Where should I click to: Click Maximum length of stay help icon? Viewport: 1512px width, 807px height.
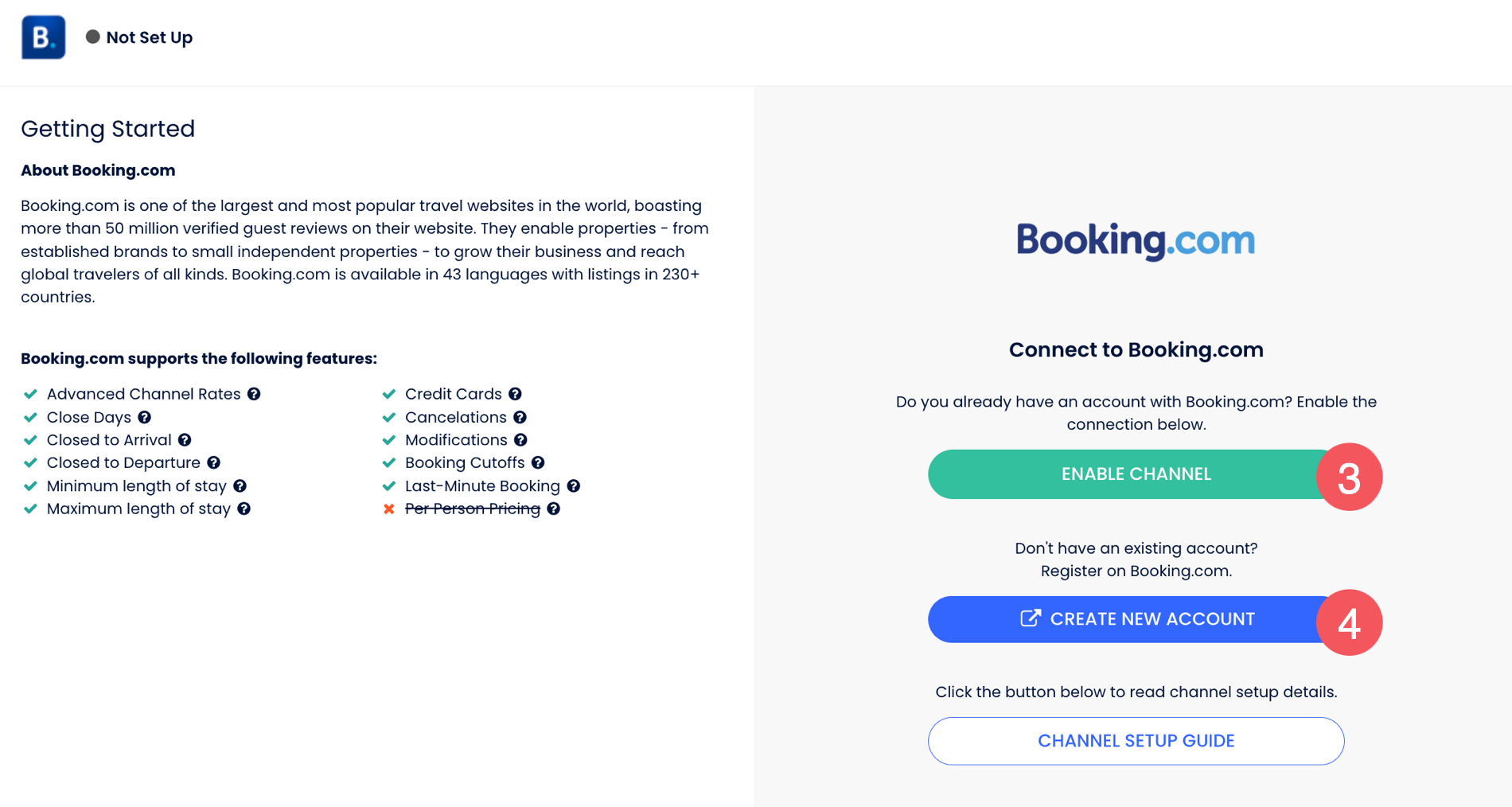(x=244, y=509)
